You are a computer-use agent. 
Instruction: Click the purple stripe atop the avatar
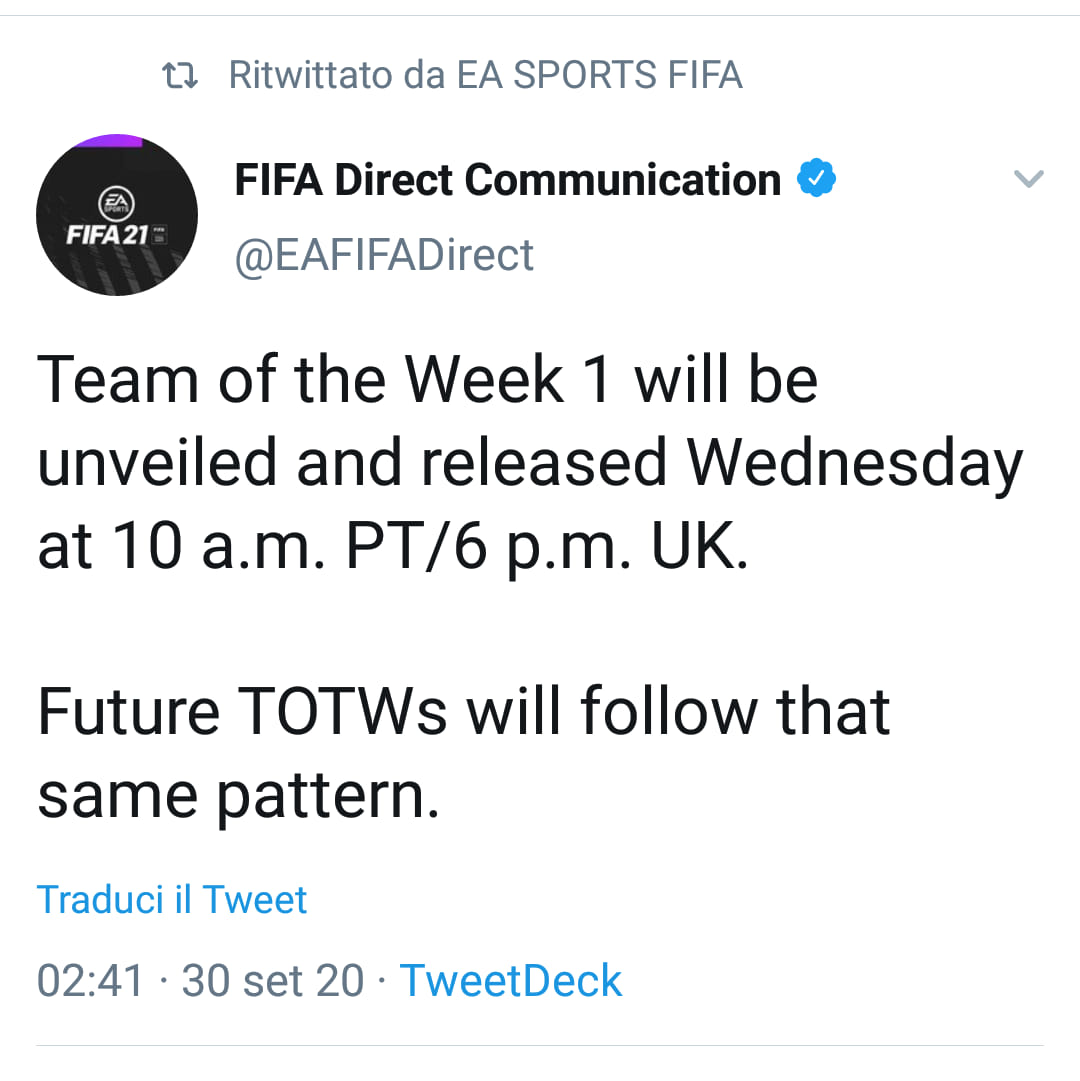pos(108,141)
